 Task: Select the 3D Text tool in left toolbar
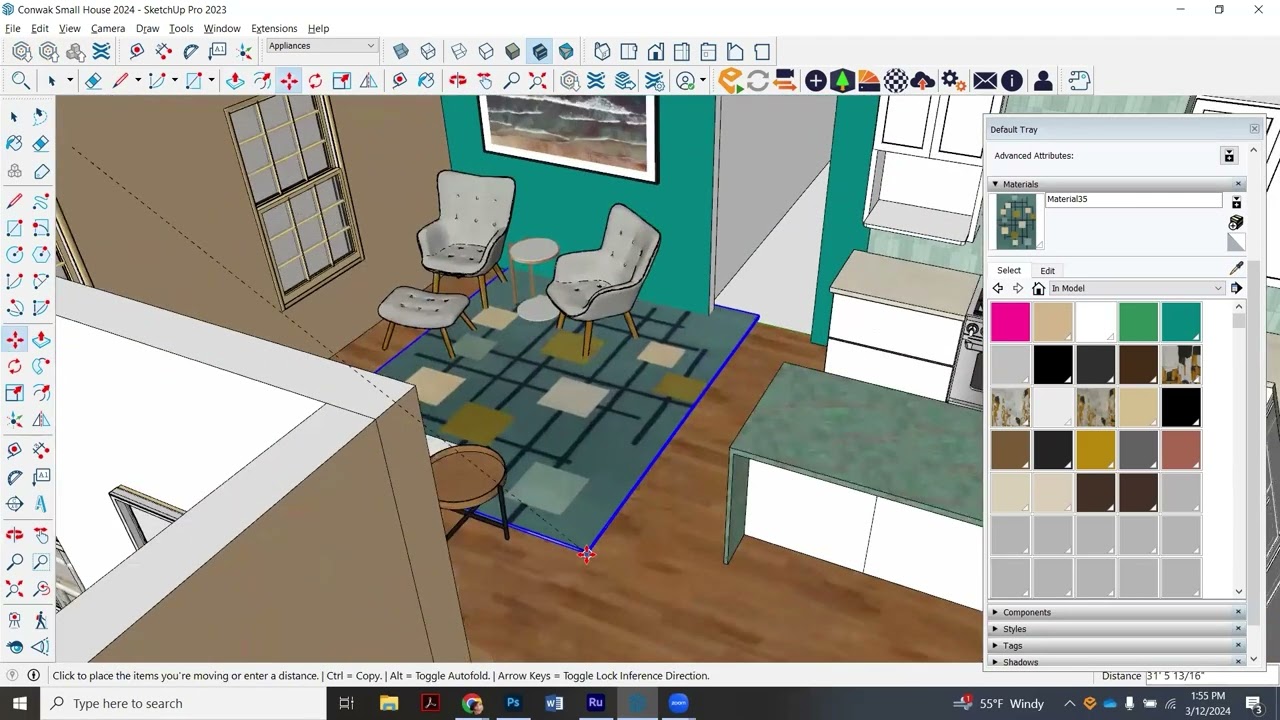click(41, 504)
